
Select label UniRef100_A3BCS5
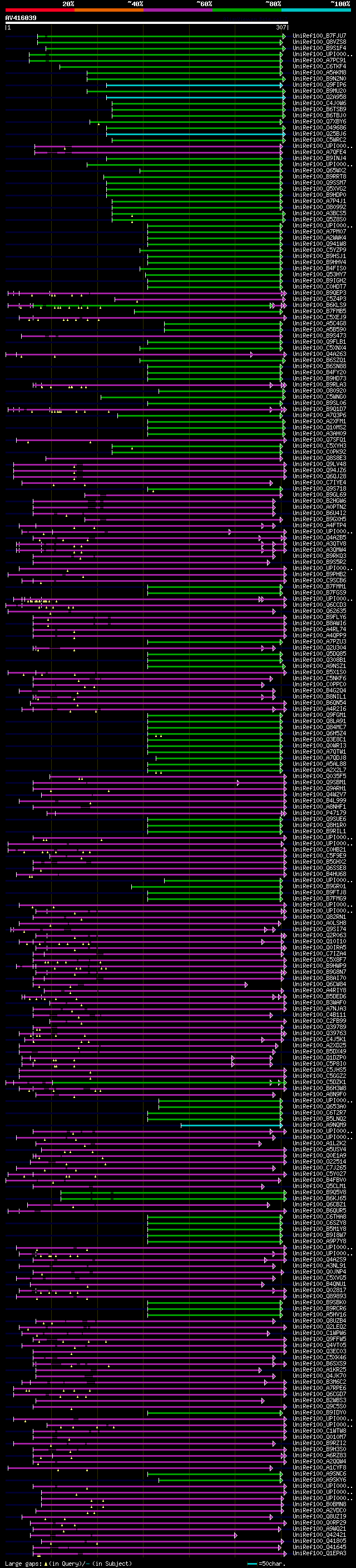pyautogui.click(x=319, y=213)
